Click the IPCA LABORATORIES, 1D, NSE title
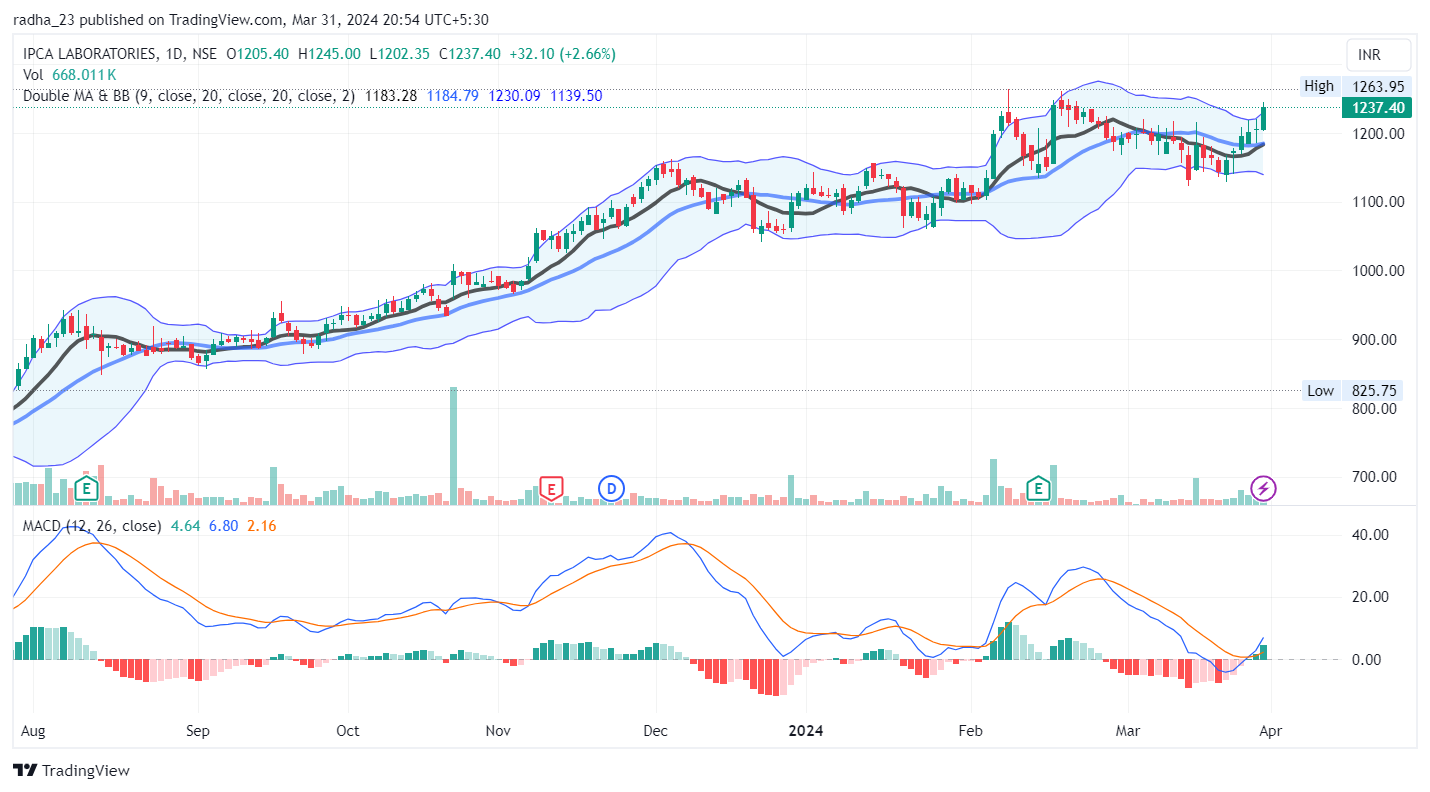 (119, 54)
